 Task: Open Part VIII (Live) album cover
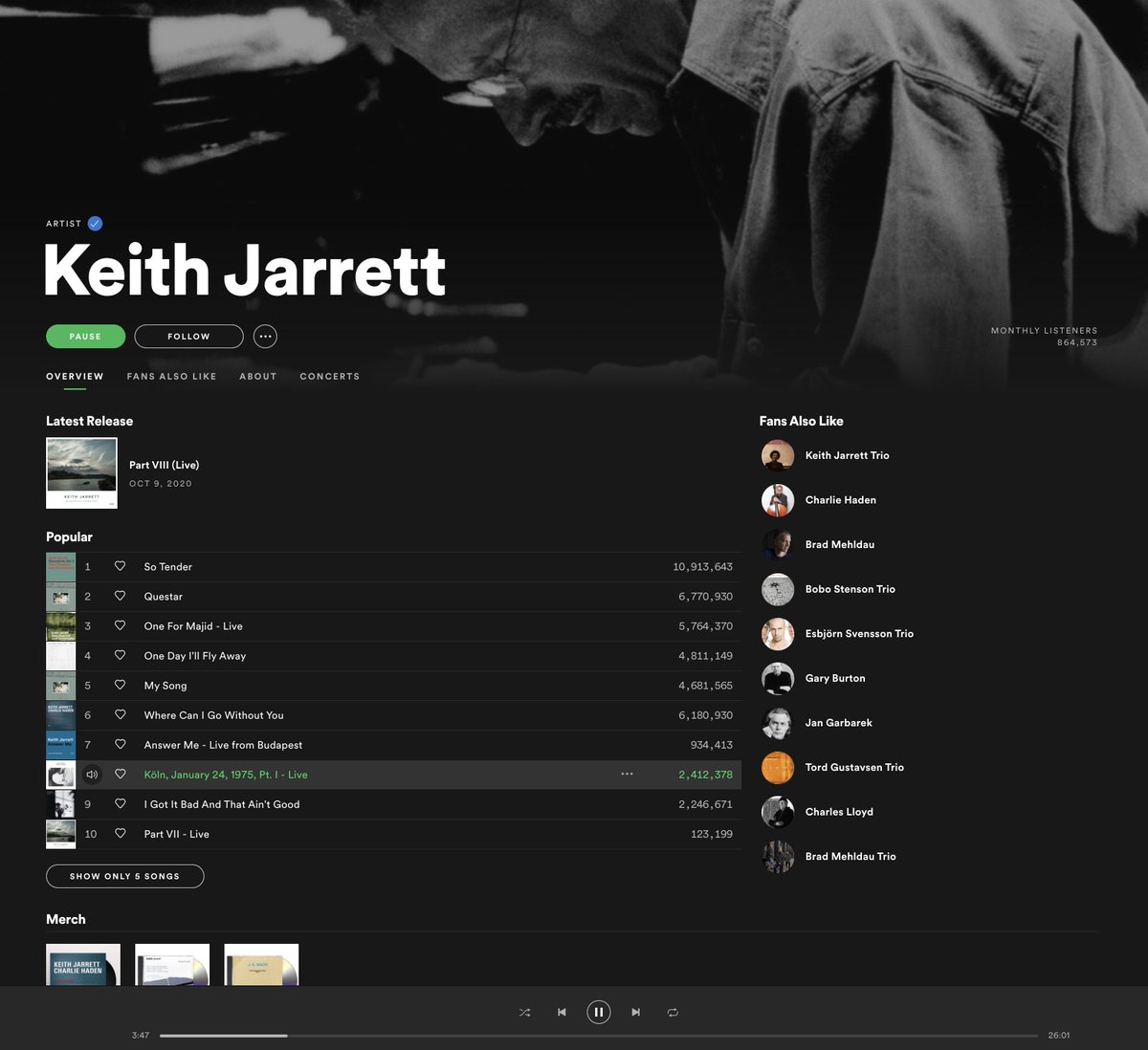tap(81, 473)
